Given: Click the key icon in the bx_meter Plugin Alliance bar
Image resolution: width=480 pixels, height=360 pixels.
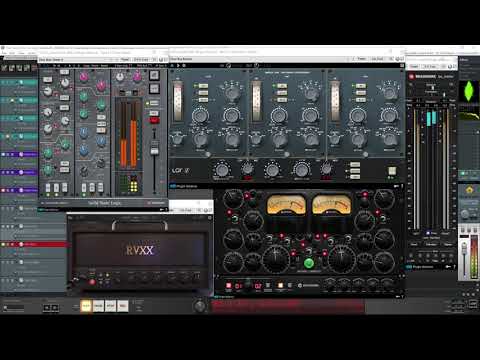Looking at the screenshot, I should click(448, 267).
